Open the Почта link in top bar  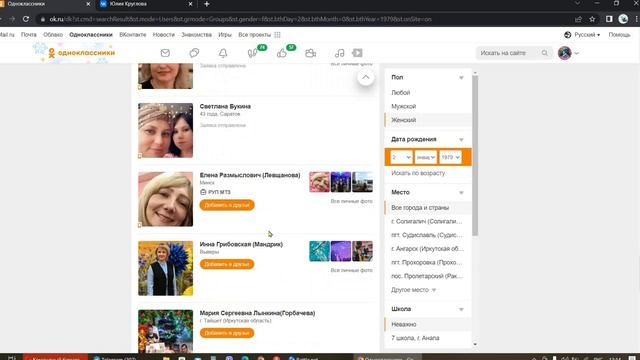click(x=29, y=35)
